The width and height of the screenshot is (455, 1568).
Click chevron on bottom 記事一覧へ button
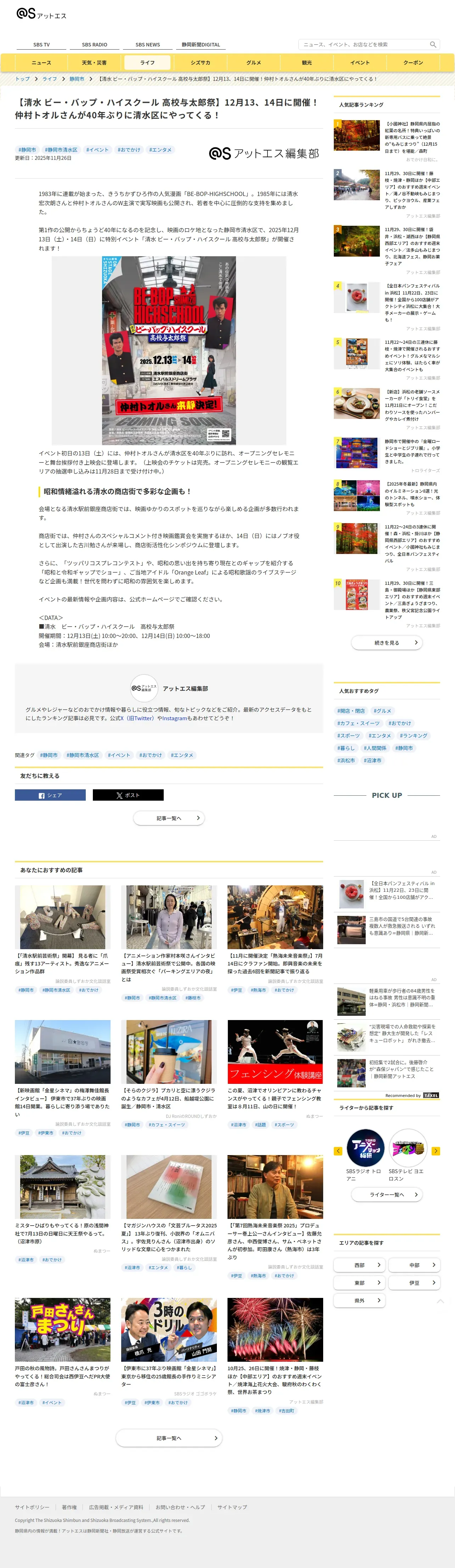click(215, 1438)
